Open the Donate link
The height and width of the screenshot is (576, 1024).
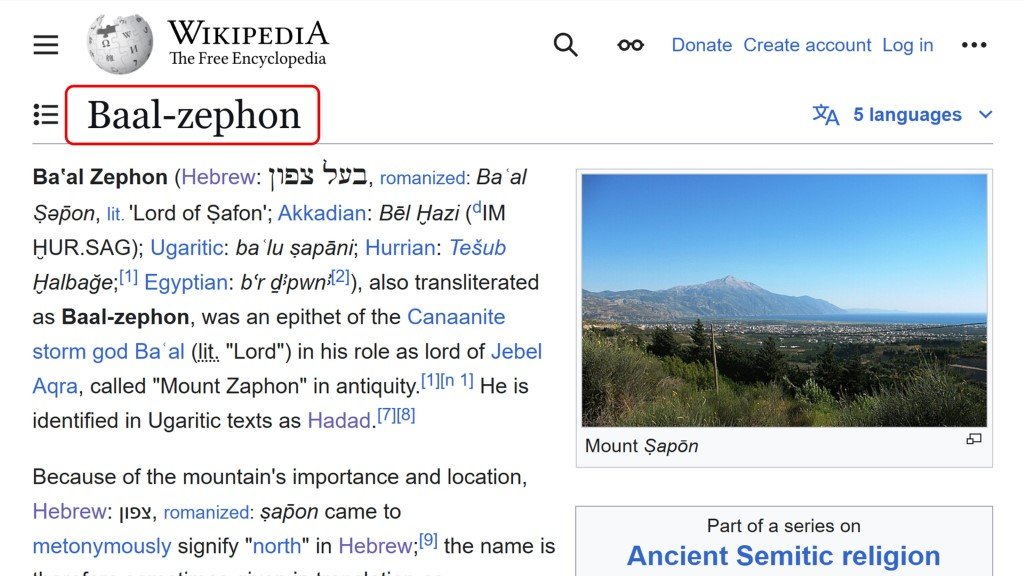(702, 44)
